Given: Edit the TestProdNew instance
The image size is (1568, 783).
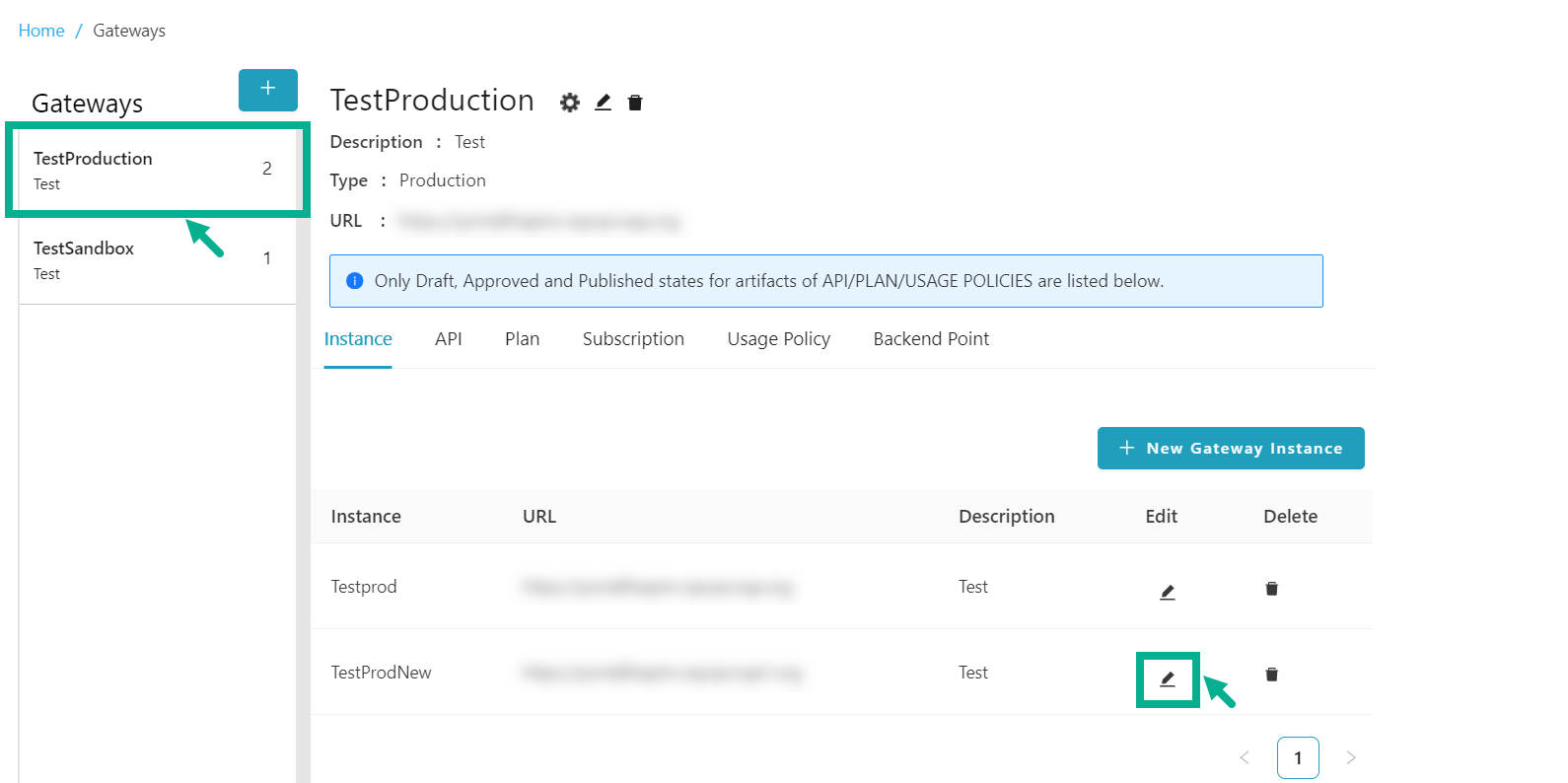Looking at the screenshot, I should [x=1167, y=678].
